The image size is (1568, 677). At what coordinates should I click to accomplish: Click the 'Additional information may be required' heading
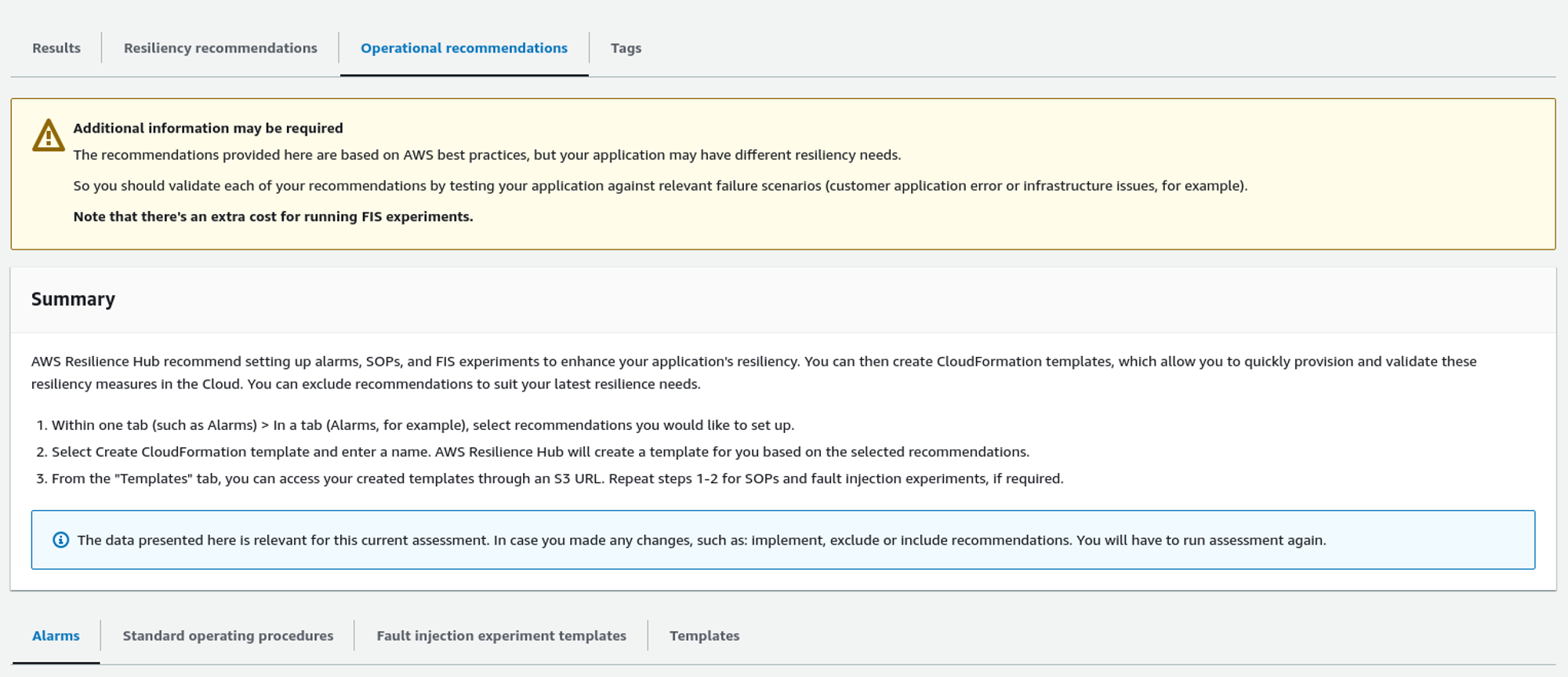tap(208, 128)
